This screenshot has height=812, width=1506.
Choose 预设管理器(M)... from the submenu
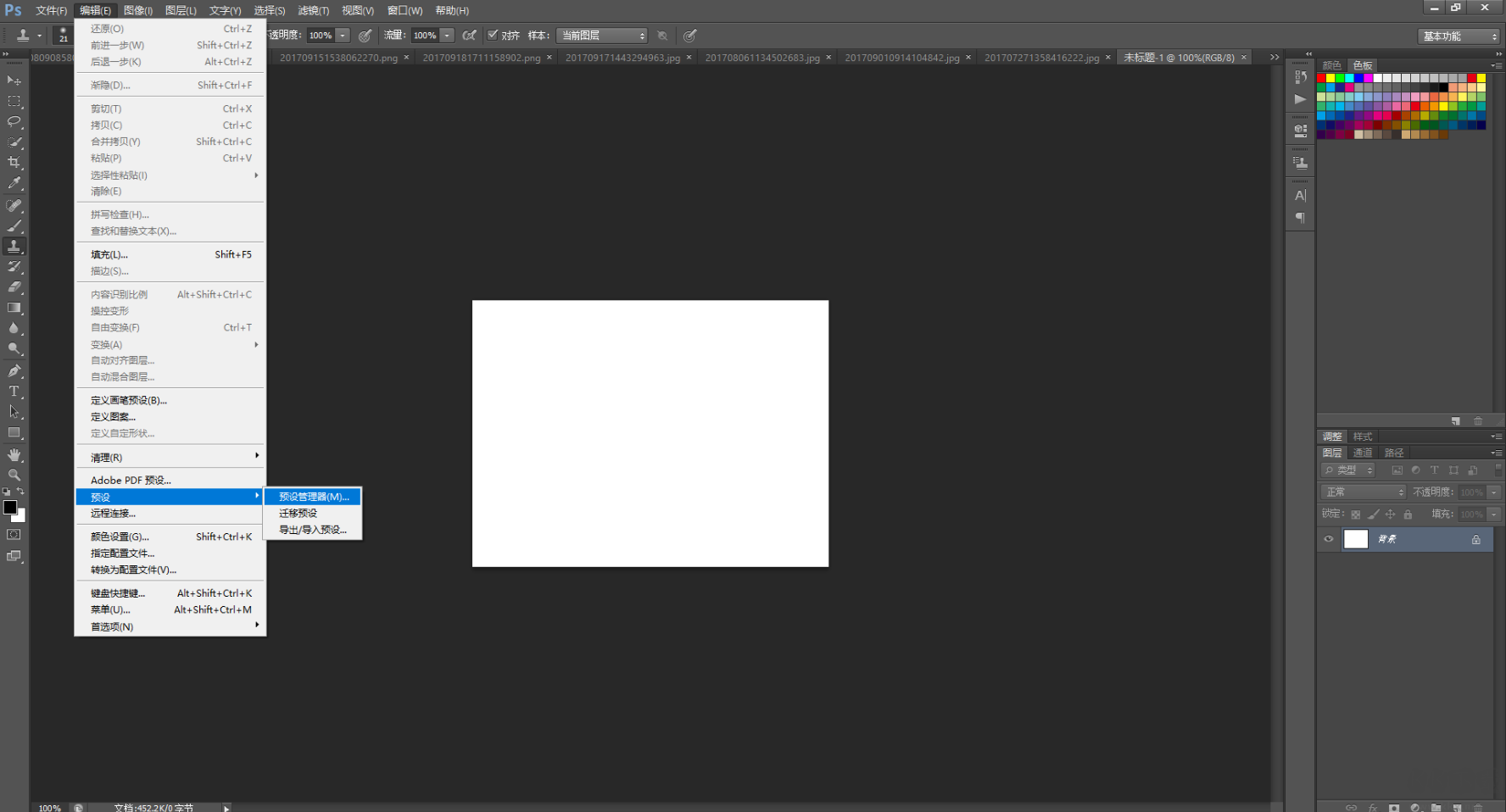tap(313, 497)
